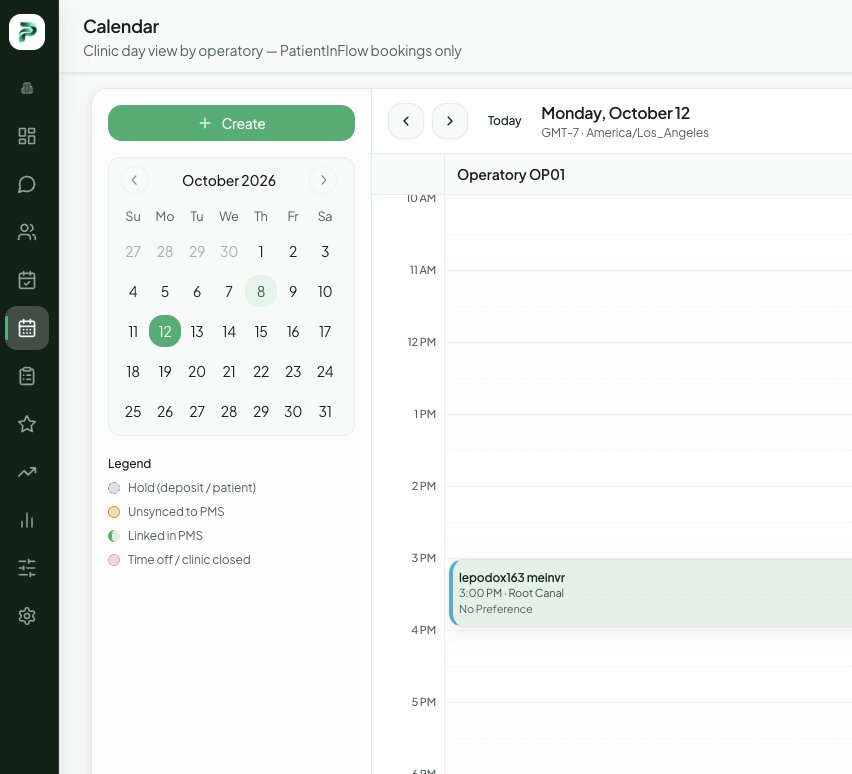This screenshot has height=774, width=852.
Task: Open the bar chart analytics icon
Action: (x=27, y=520)
